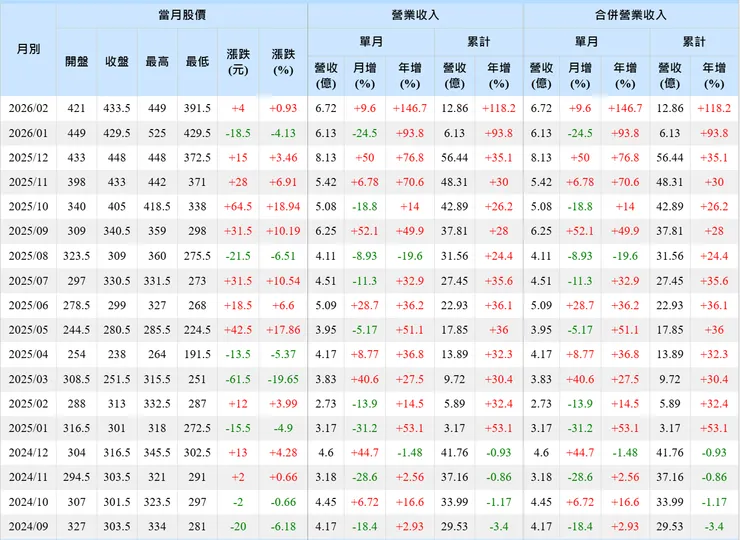Click low price 372.5 in 2025/12 row

pos(197,157)
